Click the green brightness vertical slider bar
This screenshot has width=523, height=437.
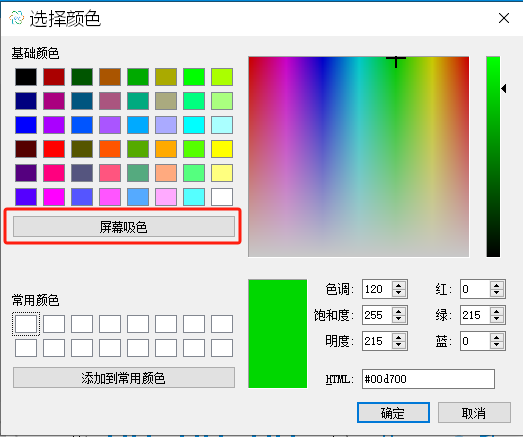(493, 157)
